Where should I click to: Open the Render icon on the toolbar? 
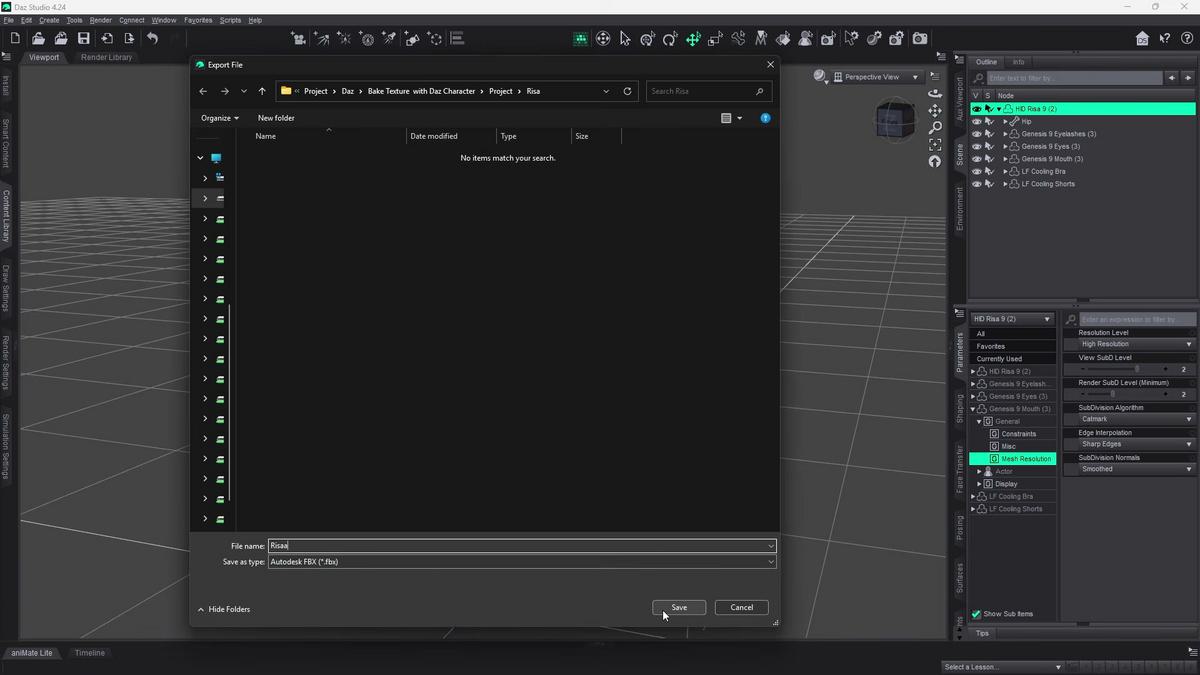pyautogui.click(x=920, y=38)
